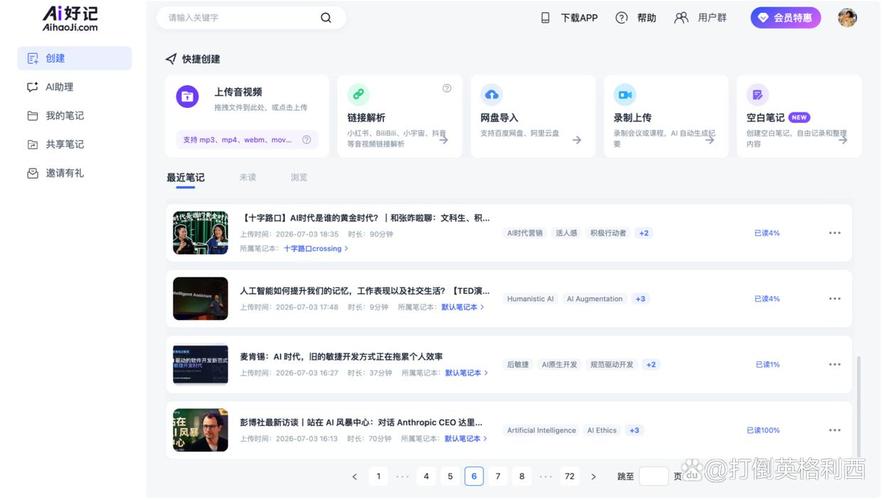Viewport: 883px width, 500px height.
Task: Open 彭博社 Anthropic CEO note thumbnail
Action: pos(200,430)
